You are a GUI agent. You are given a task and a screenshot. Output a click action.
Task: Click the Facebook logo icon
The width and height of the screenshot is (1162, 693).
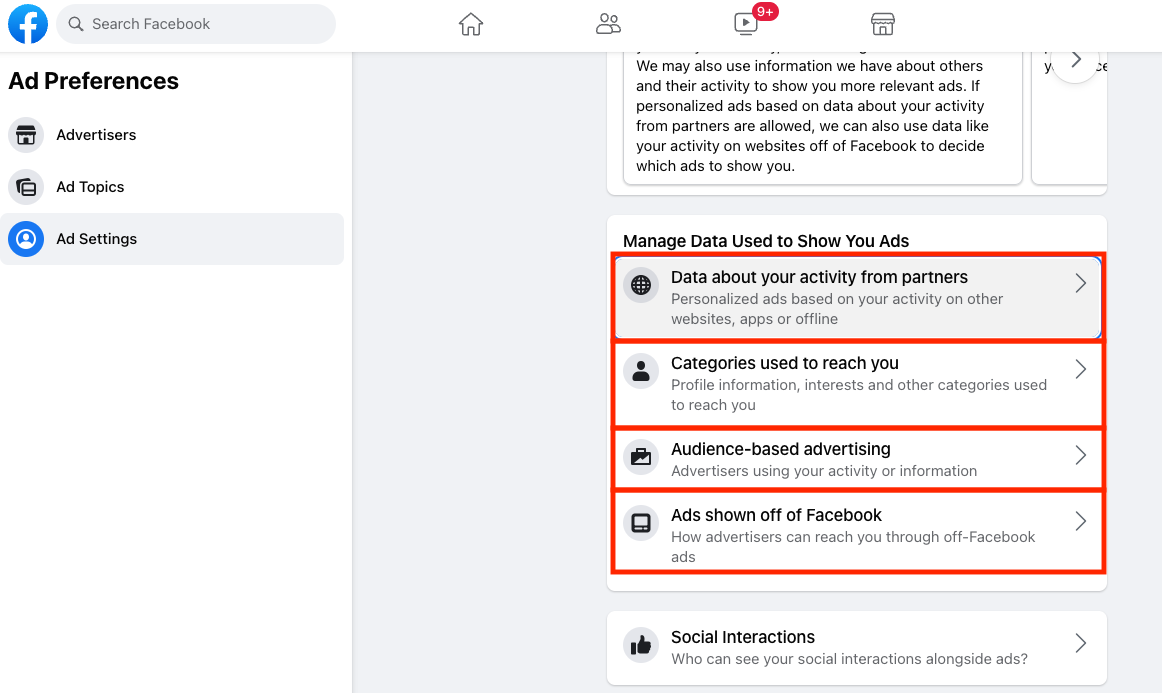coord(27,24)
